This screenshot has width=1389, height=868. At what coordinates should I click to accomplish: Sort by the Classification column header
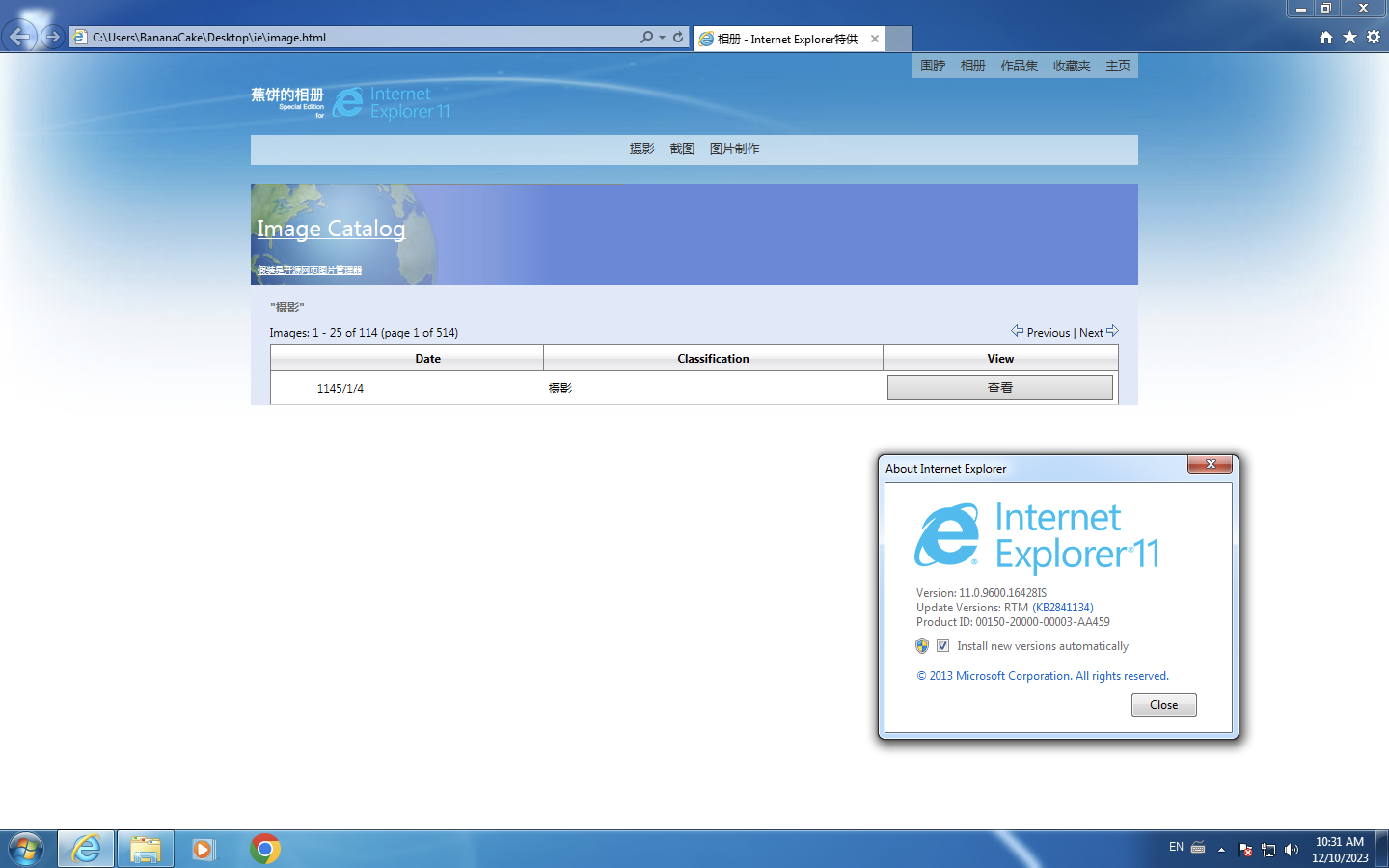click(713, 358)
